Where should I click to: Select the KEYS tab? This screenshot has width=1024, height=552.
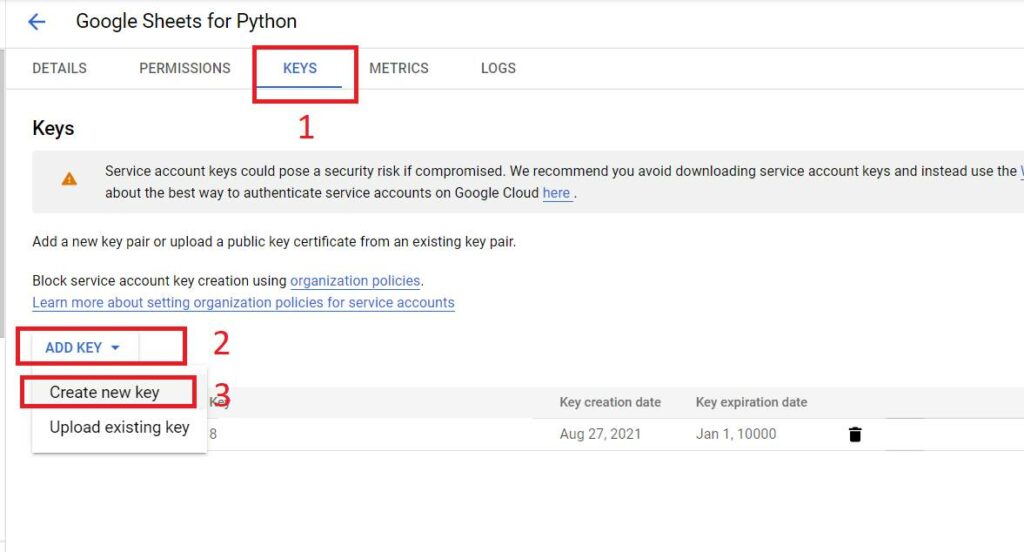300,68
